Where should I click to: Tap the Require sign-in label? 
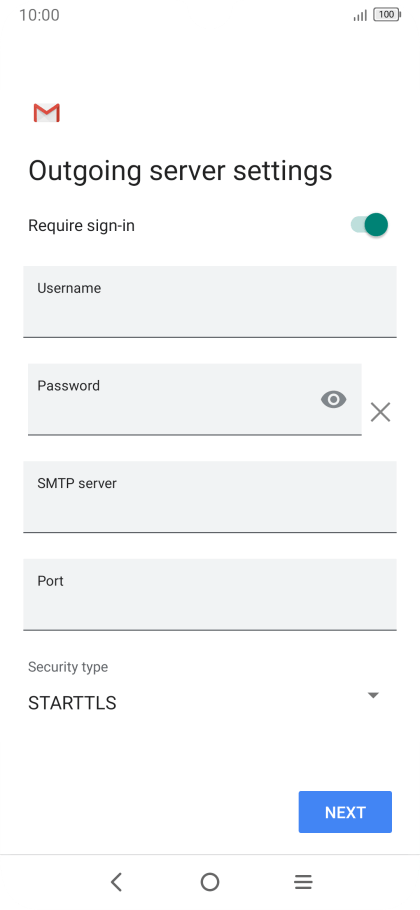[81, 226]
